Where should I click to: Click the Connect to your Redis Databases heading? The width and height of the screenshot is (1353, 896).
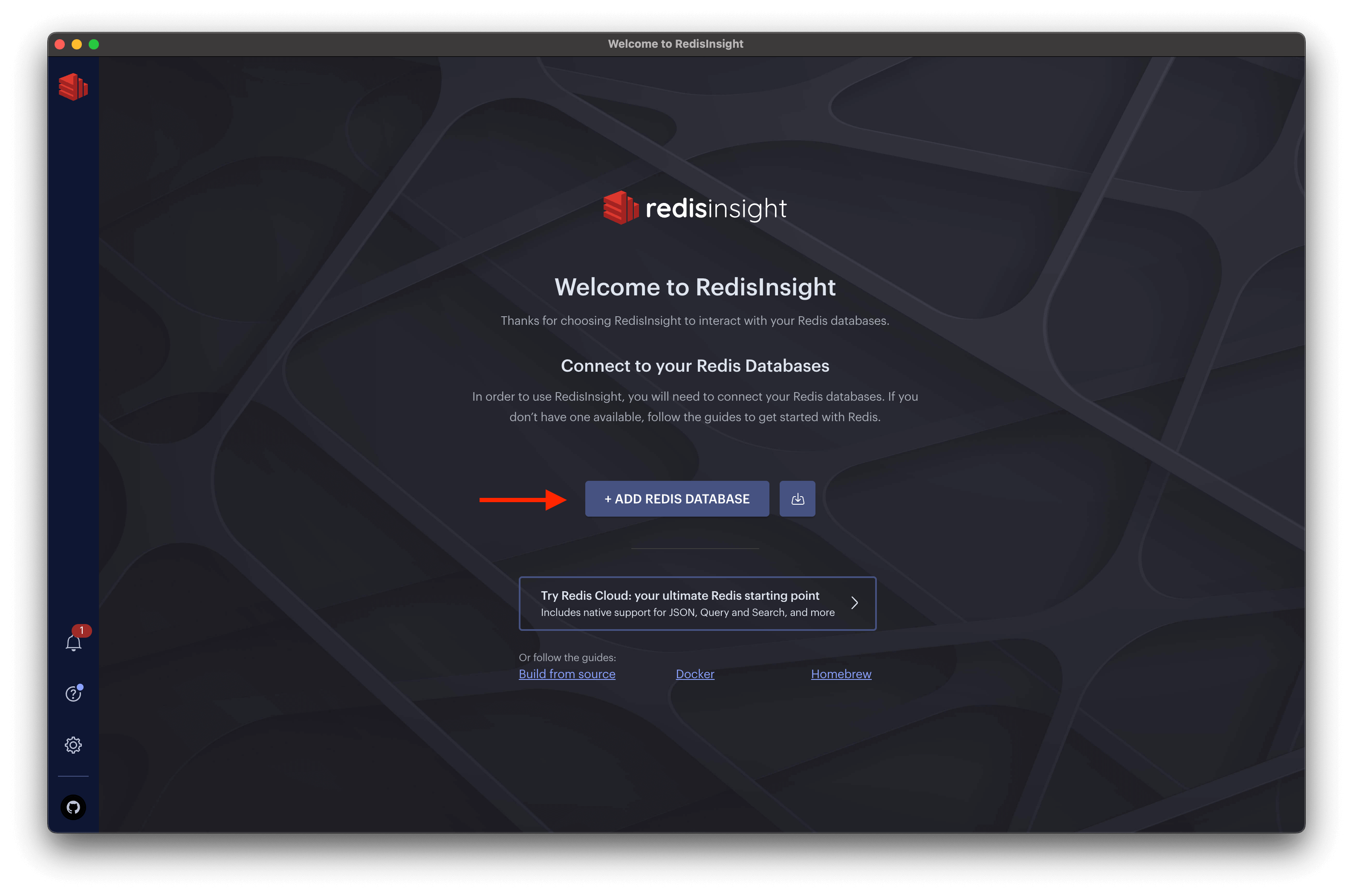[695, 366]
